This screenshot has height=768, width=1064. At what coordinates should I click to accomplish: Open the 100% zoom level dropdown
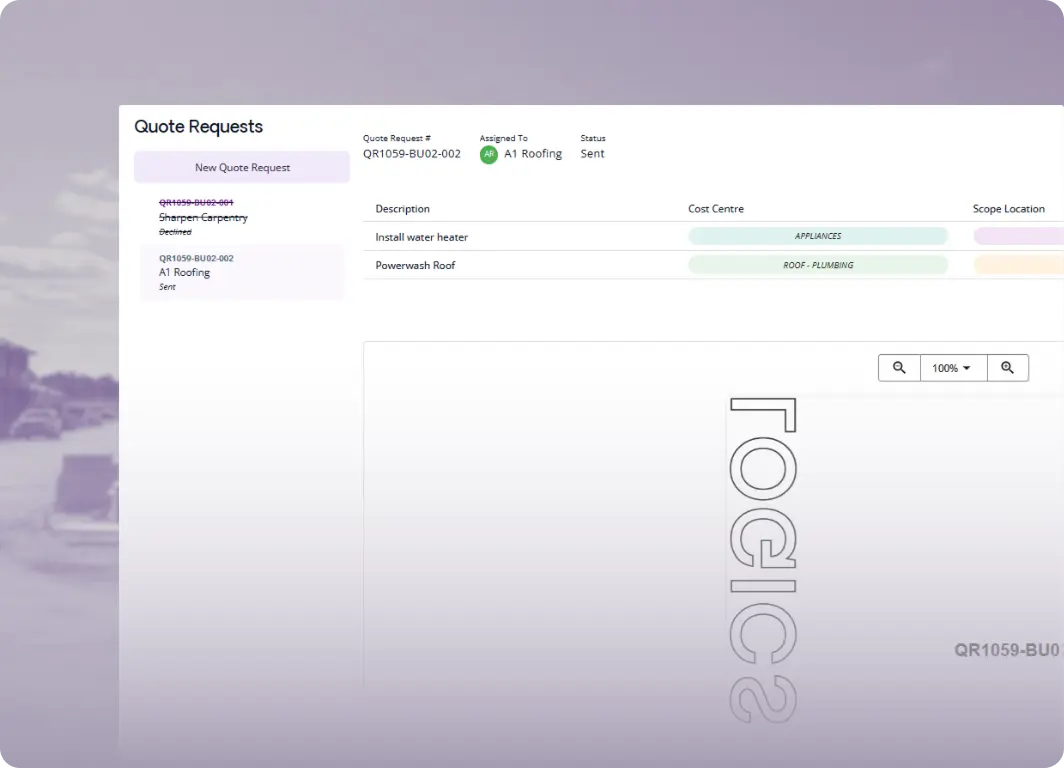[952, 368]
